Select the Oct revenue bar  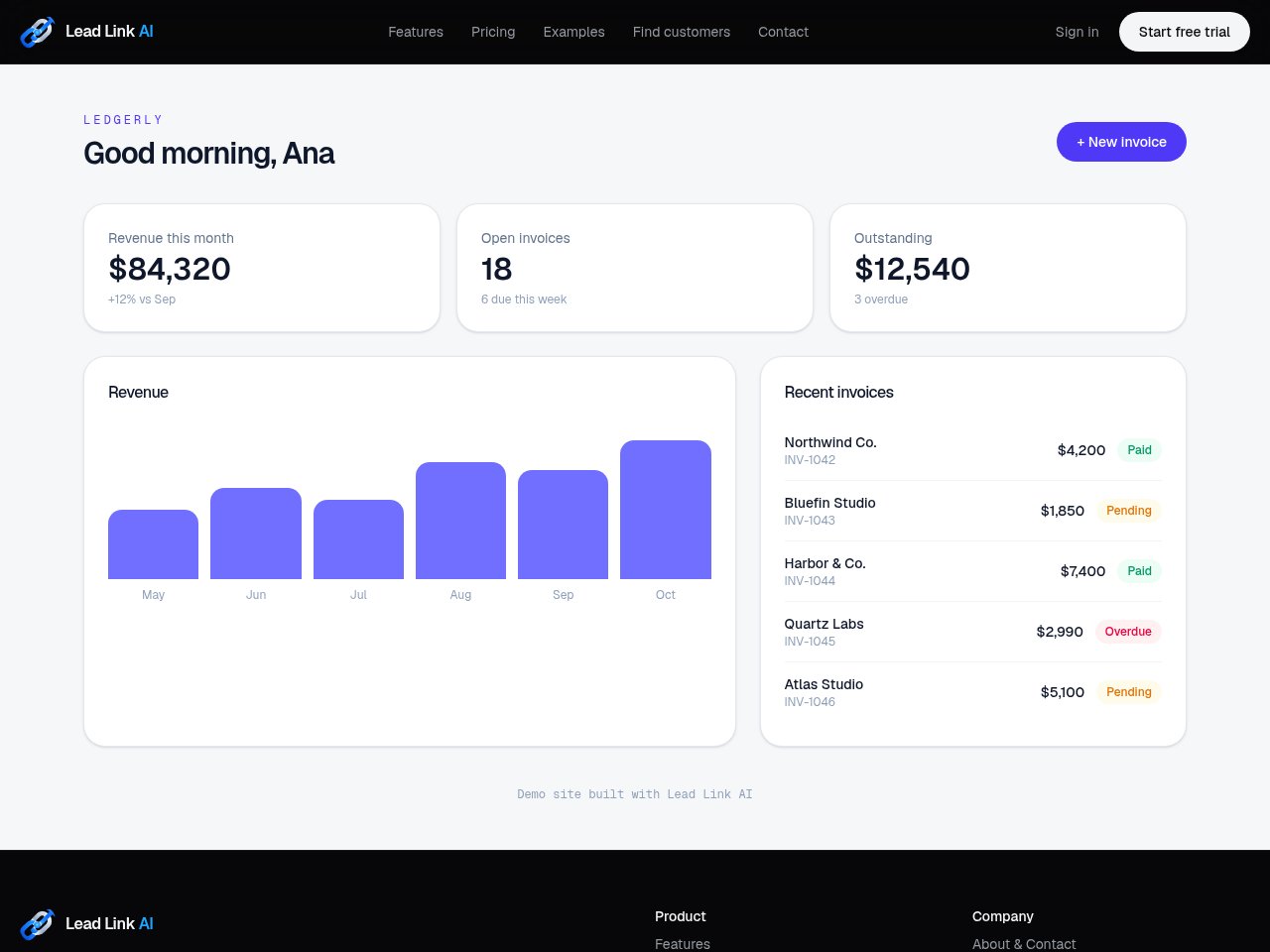(666, 510)
